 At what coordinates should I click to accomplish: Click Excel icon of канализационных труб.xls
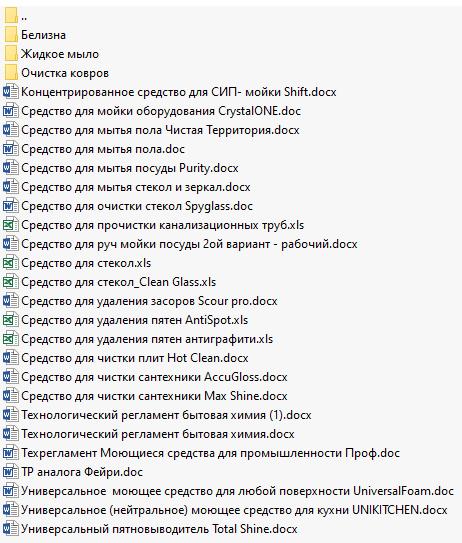coord(10,225)
